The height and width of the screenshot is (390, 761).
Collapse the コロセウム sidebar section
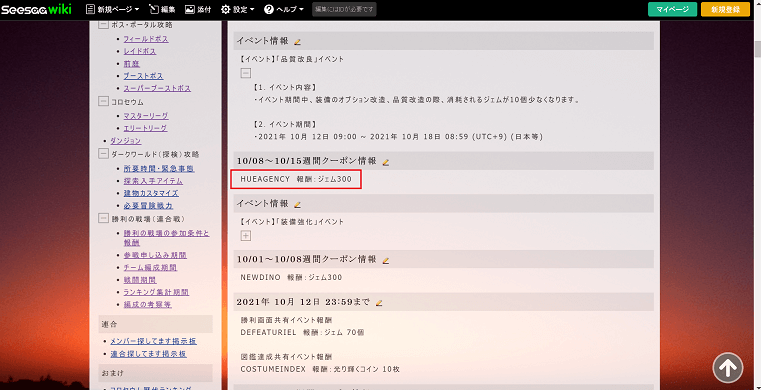(x=103, y=101)
